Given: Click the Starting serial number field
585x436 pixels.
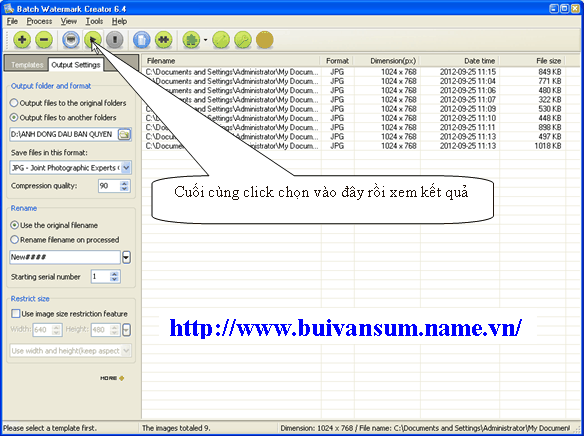Looking at the screenshot, I should point(100,277).
